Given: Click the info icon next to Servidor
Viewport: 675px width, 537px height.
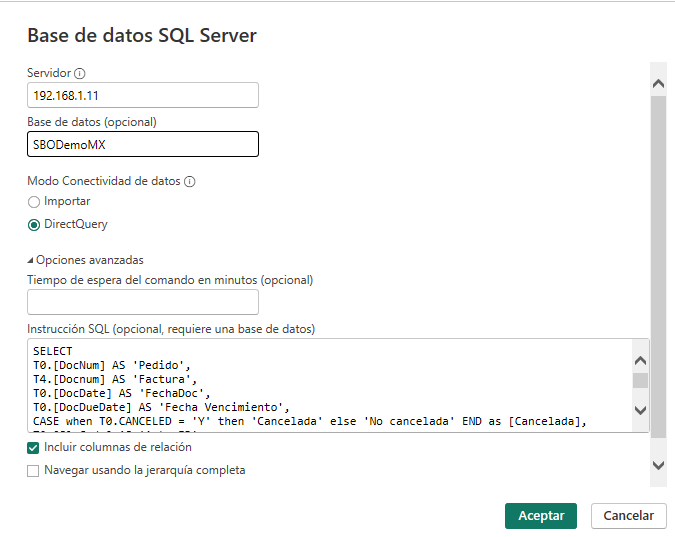Looking at the screenshot, I should coord(80,73).
